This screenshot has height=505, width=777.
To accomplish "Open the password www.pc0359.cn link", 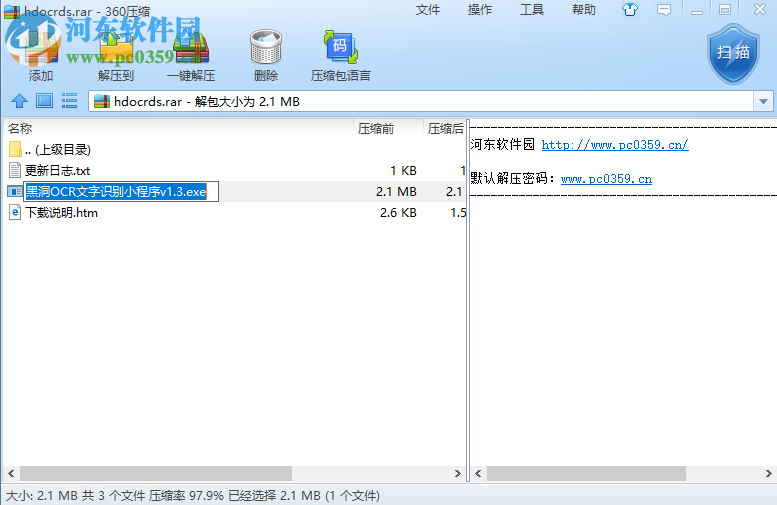I will click(606, 179).
